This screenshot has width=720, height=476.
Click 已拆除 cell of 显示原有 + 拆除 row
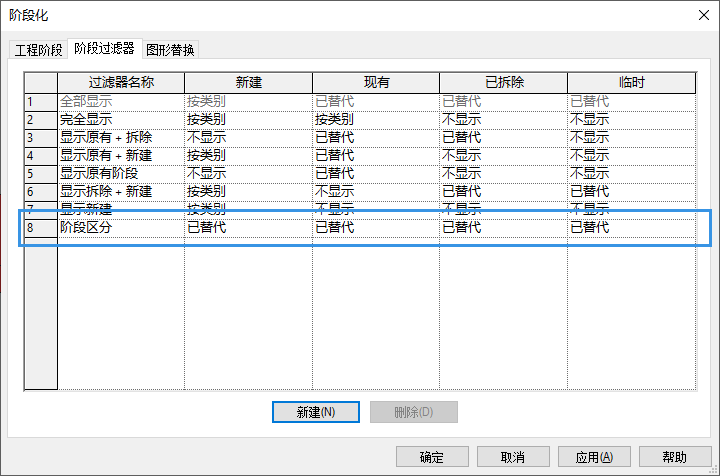point(504,138)
